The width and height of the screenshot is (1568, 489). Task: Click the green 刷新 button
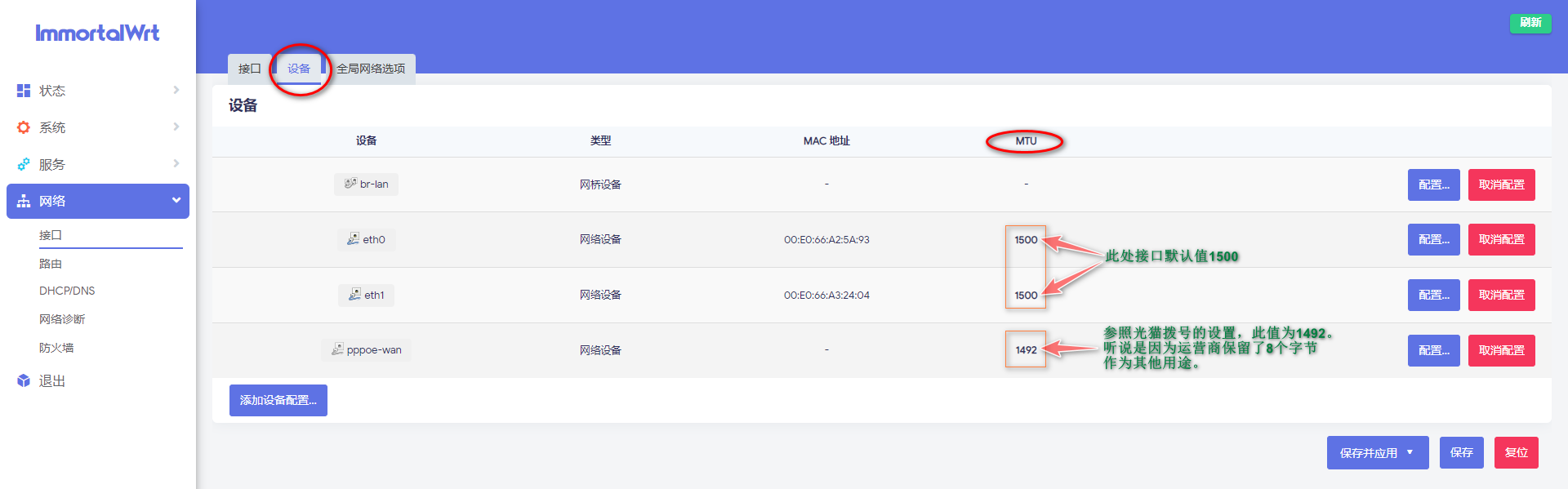coord(1530,23)
